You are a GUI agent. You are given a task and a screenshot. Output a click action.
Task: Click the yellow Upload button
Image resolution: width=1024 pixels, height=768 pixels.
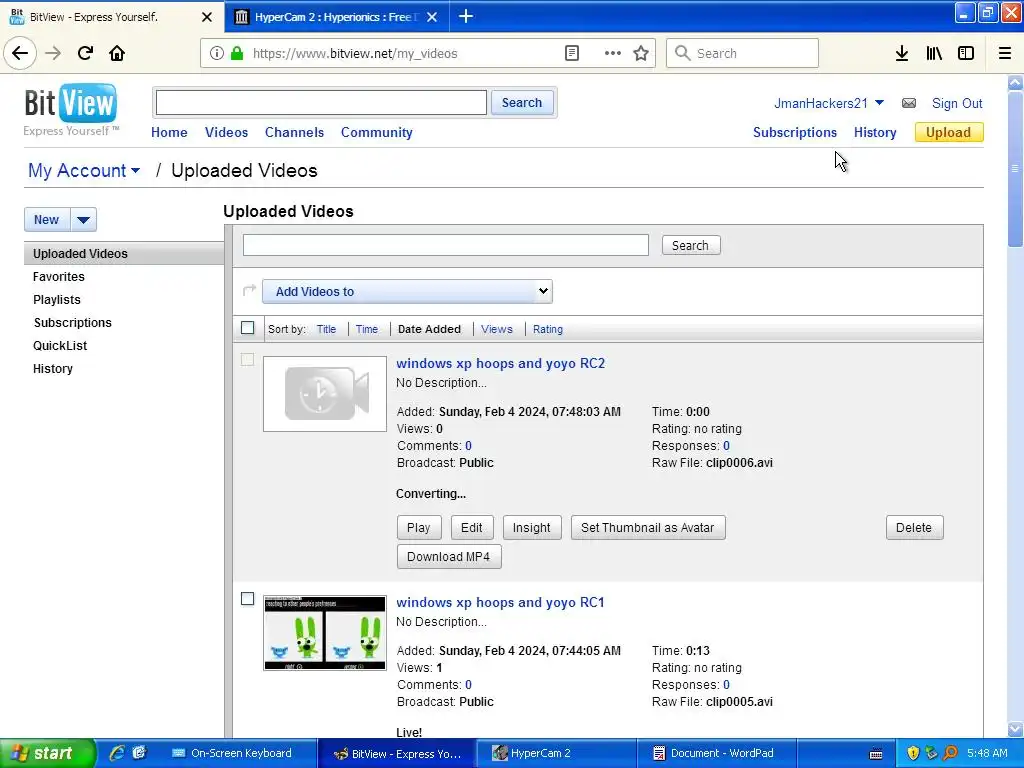coord(949,133)
